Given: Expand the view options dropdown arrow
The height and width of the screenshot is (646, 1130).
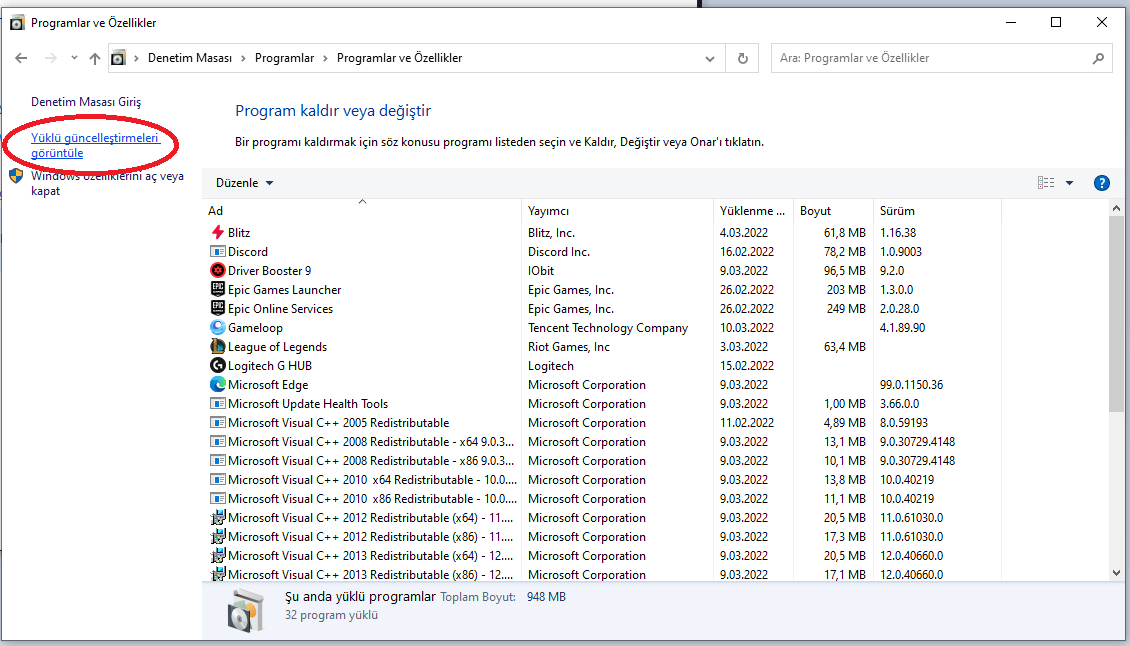Looking at the screenshot, I should click(1069, 183).
